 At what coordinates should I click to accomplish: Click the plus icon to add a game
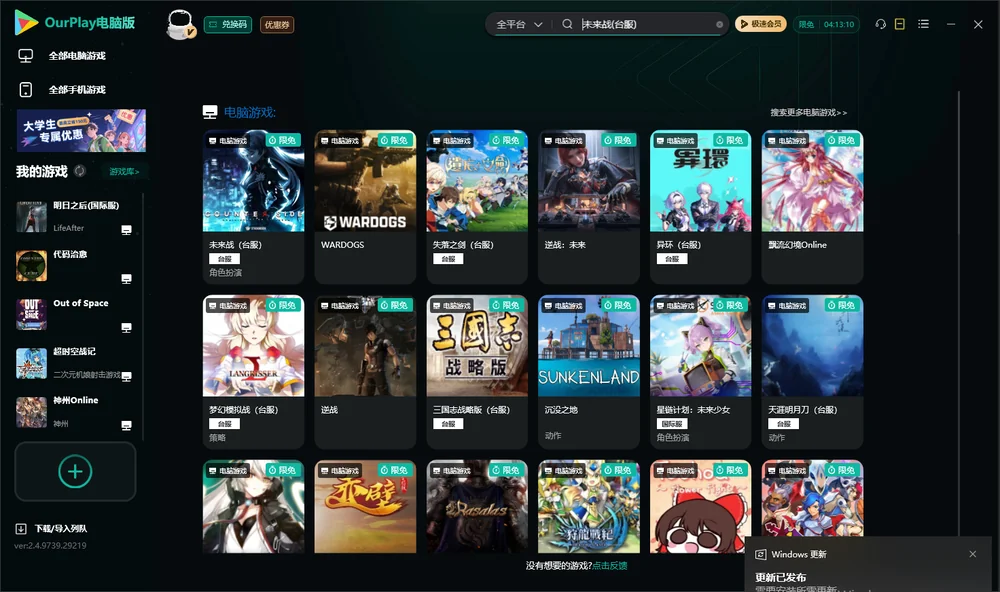tap(75, 471)
